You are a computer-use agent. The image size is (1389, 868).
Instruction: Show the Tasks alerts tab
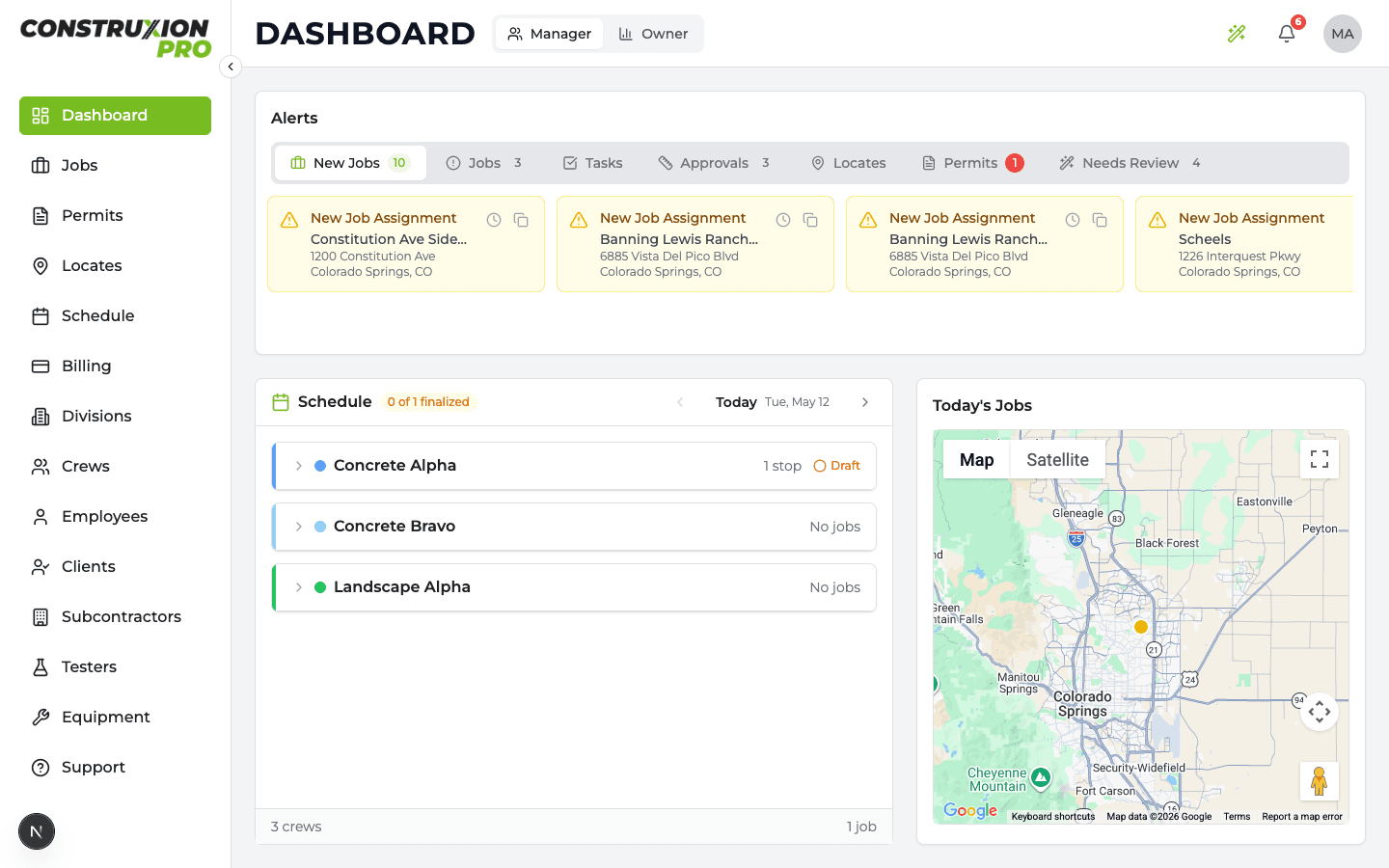593,163
